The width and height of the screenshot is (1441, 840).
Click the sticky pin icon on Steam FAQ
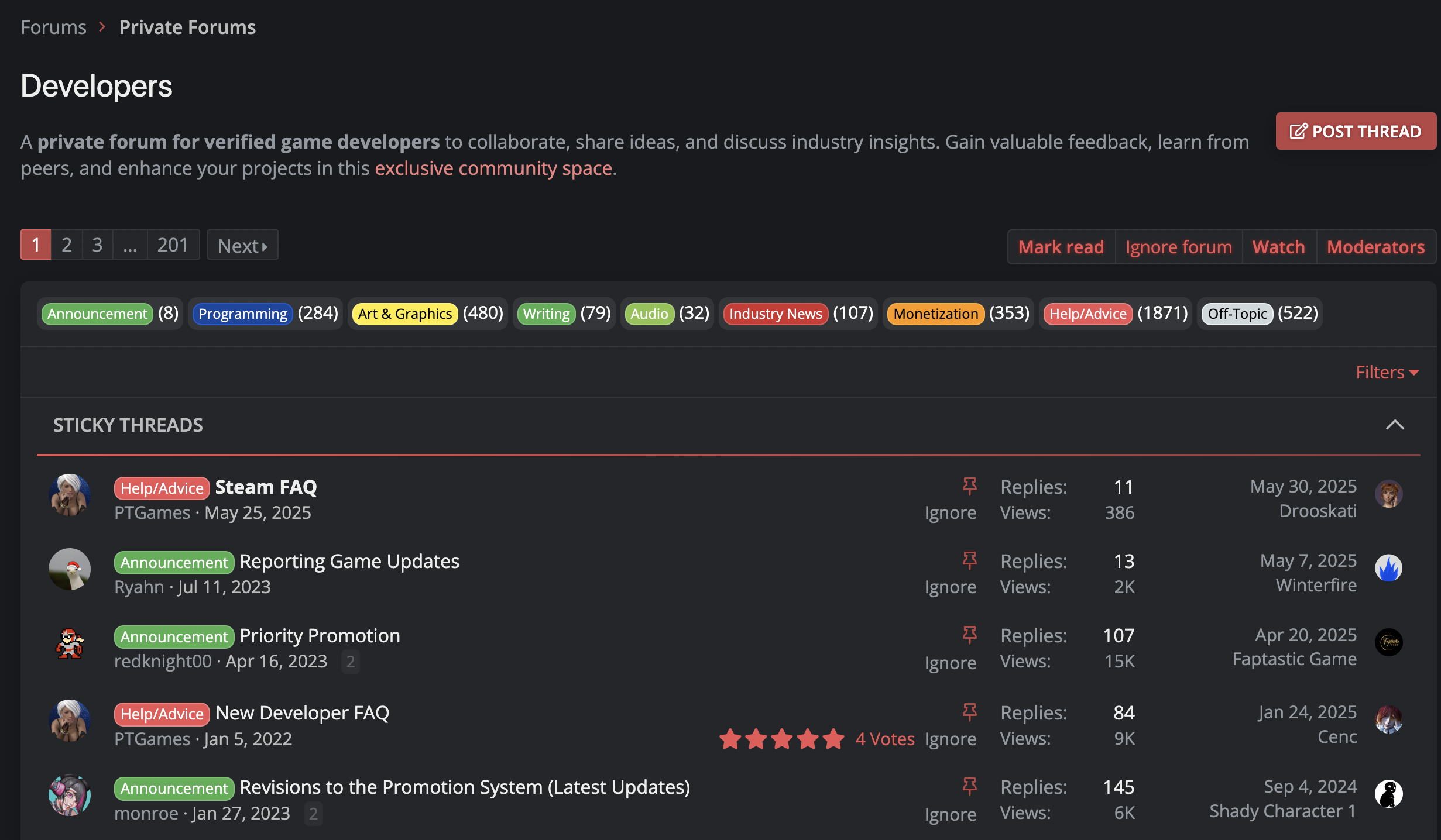[969, 486]
